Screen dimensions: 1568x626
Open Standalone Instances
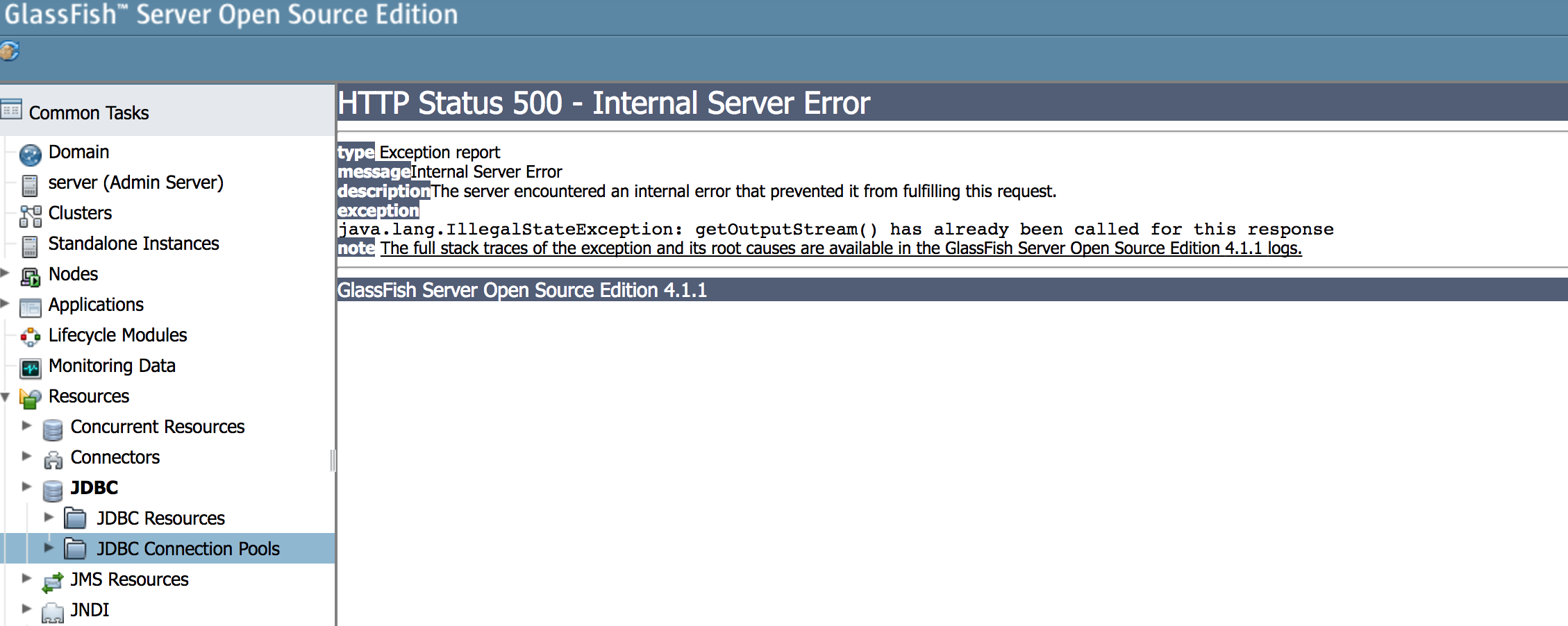pos(133,244)
